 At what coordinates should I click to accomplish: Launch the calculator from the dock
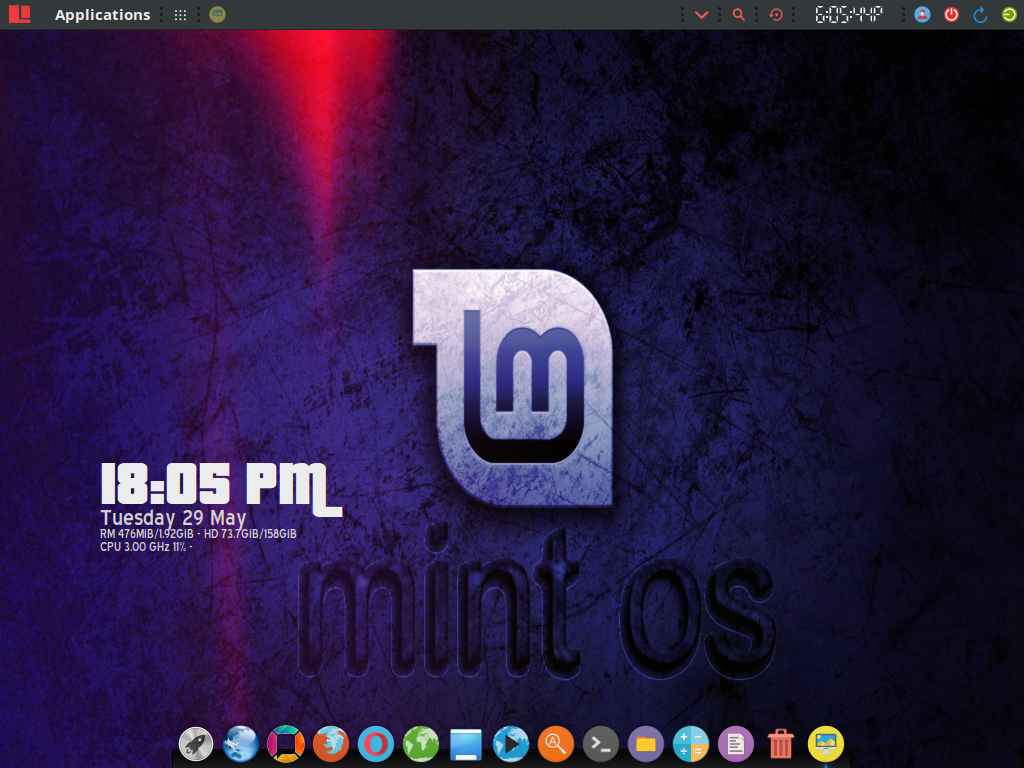coord(691,744)
